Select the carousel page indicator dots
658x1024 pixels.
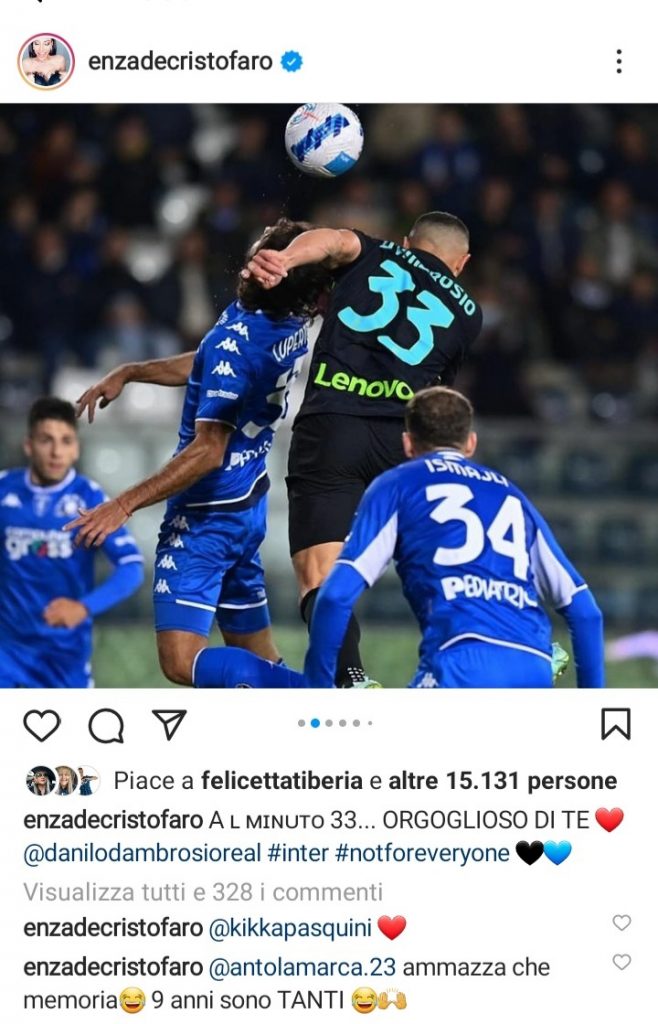tap(334, 723)
